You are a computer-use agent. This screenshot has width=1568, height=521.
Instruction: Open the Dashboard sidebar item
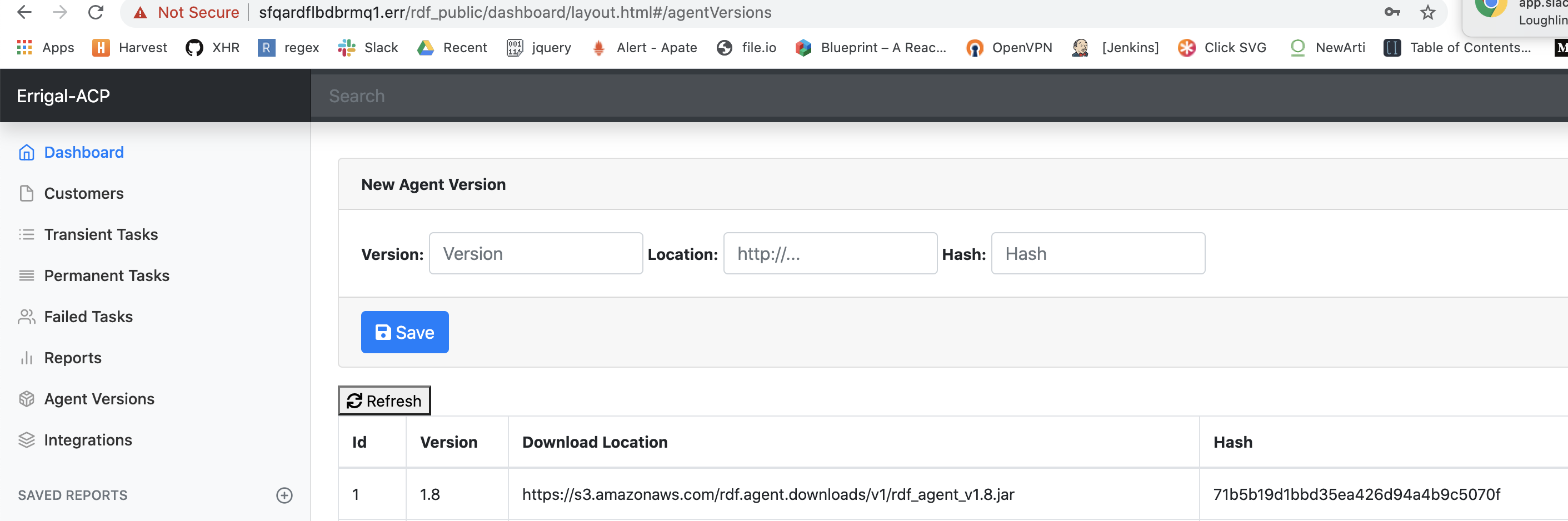click(83, 152)
